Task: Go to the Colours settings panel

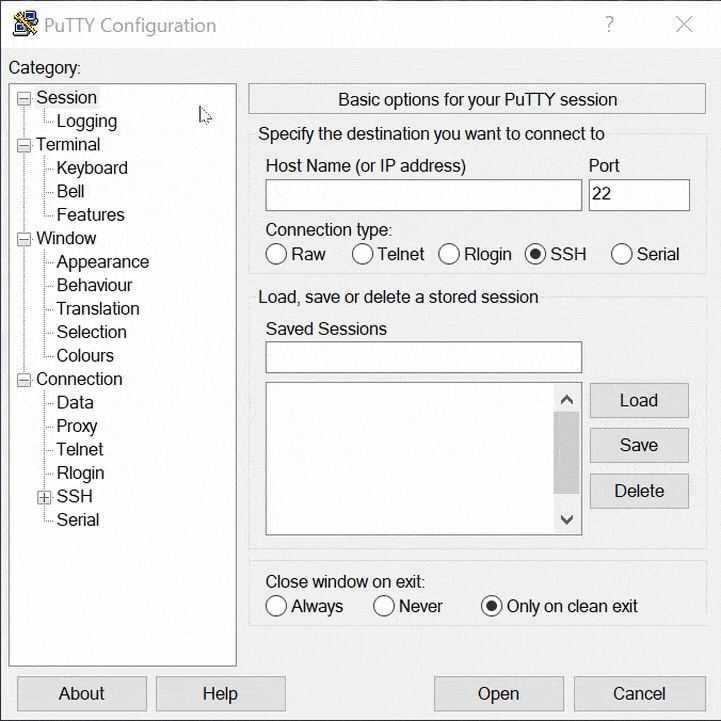Action: click(85, 356)
